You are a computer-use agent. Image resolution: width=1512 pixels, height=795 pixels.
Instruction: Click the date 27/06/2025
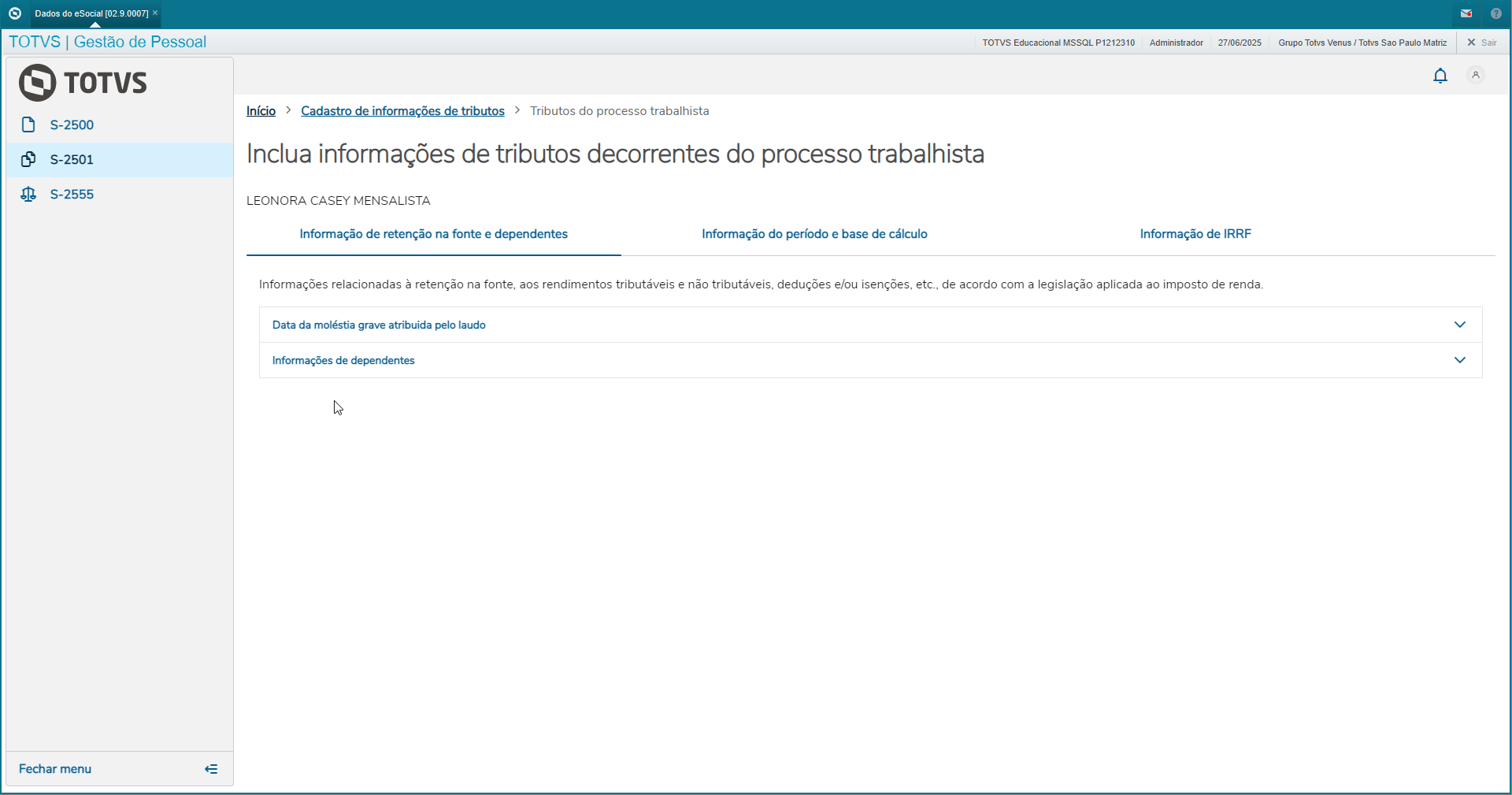tap(1240, 43)
